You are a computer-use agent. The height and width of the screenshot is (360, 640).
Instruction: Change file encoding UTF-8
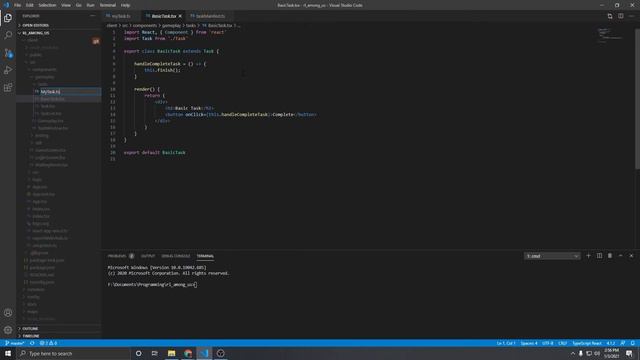pyautogui.click(x=548, y=343)
